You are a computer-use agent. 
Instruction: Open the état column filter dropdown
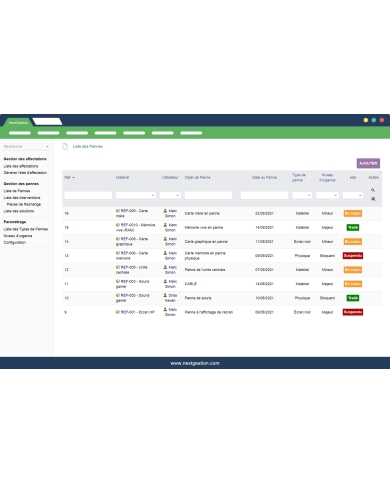pyautogui.click(x=353, y=195)
